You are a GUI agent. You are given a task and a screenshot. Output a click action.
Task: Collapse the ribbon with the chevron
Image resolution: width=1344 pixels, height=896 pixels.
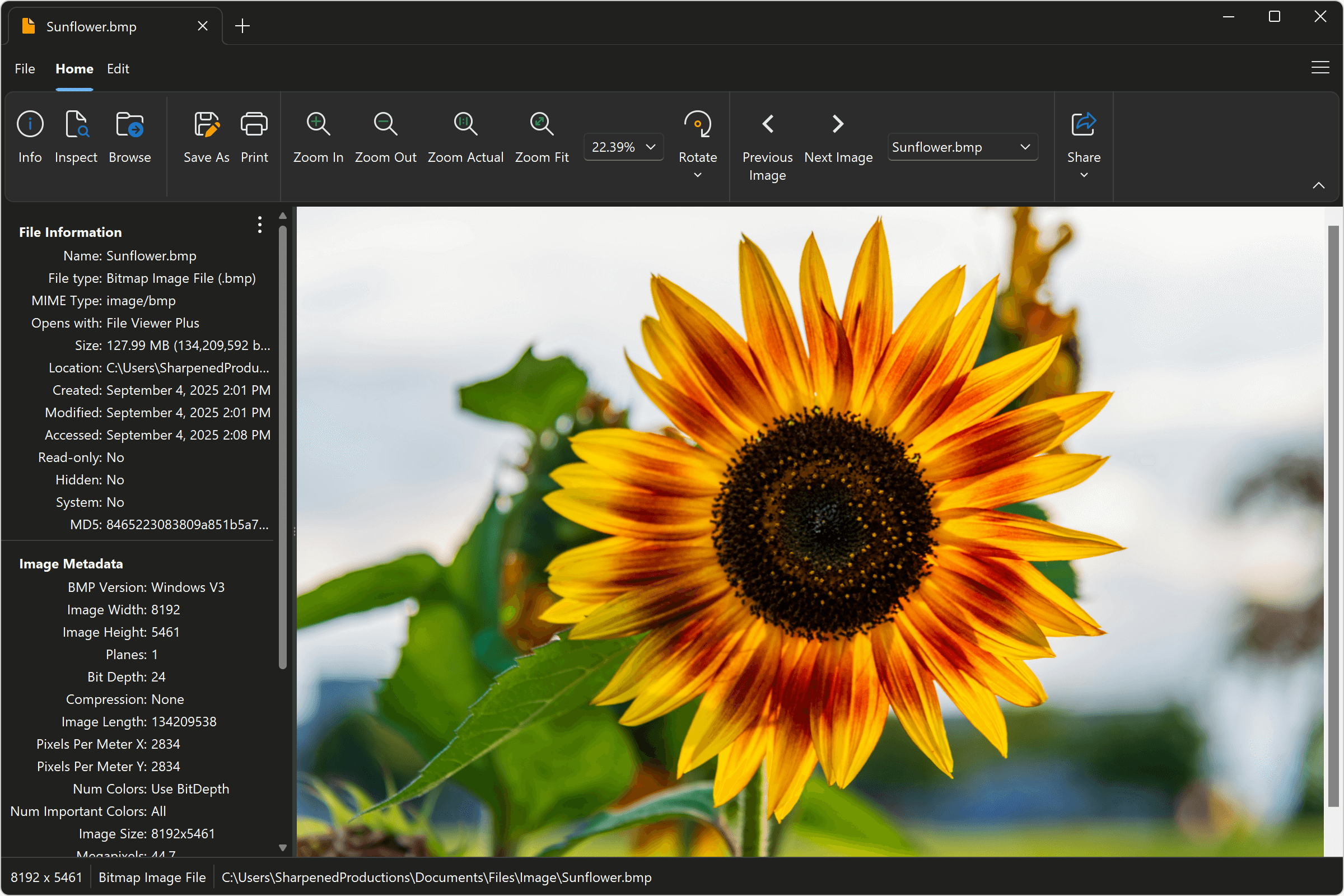click(x=1319, y=185)
